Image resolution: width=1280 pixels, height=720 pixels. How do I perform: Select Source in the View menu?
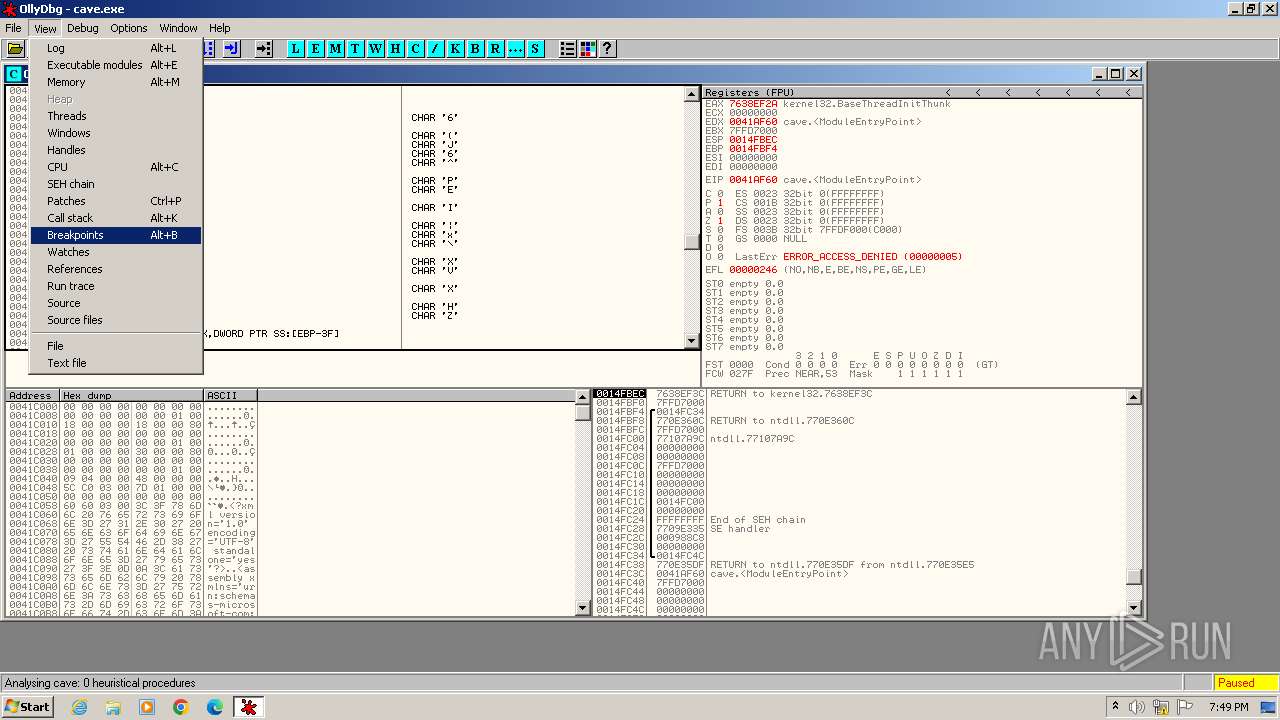(x=116, y=303)
